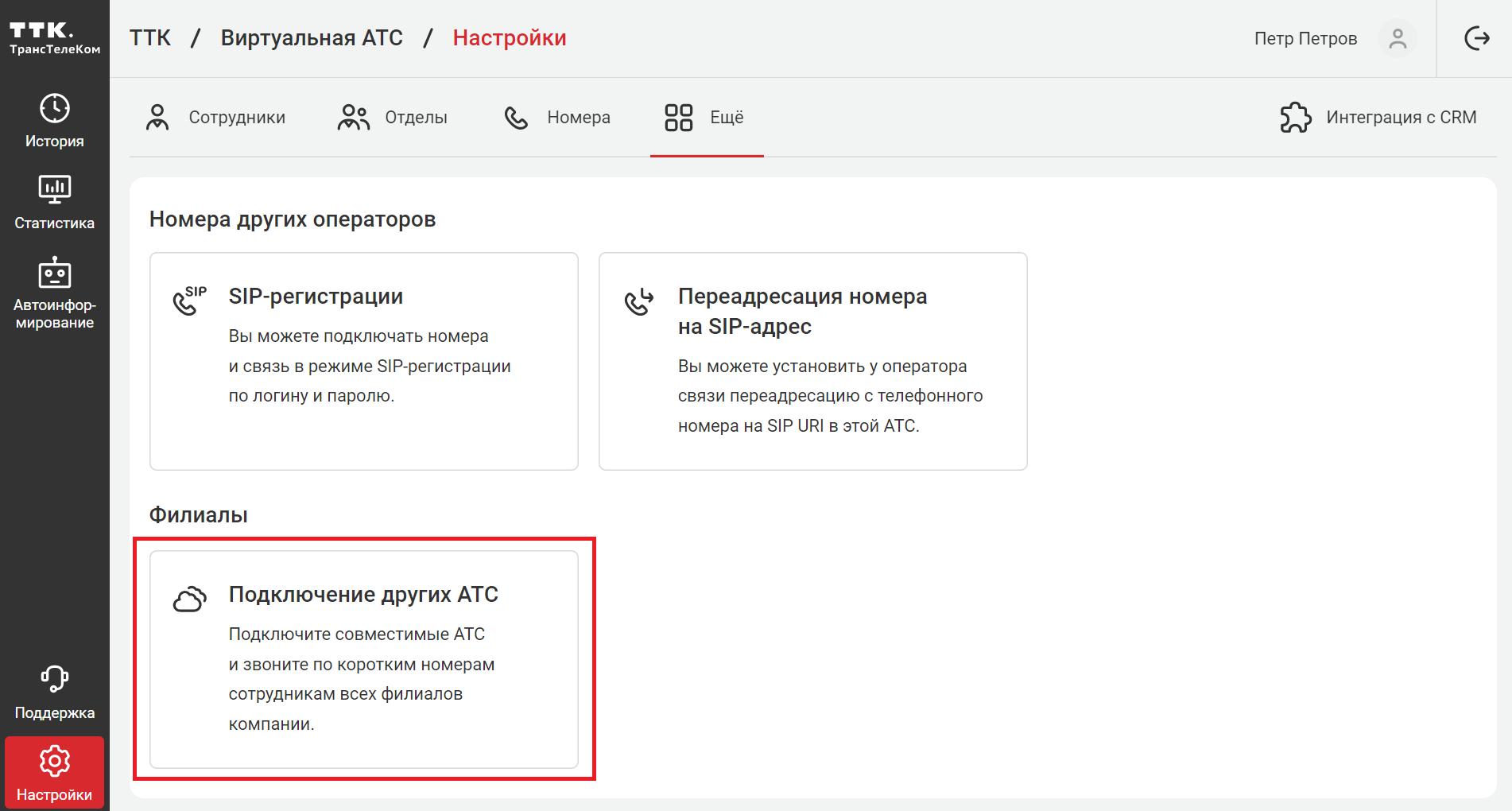The width and height of the screenshot is (1512, 811).
Task: Open the History clock icon
Action: [x=54, y=108]
